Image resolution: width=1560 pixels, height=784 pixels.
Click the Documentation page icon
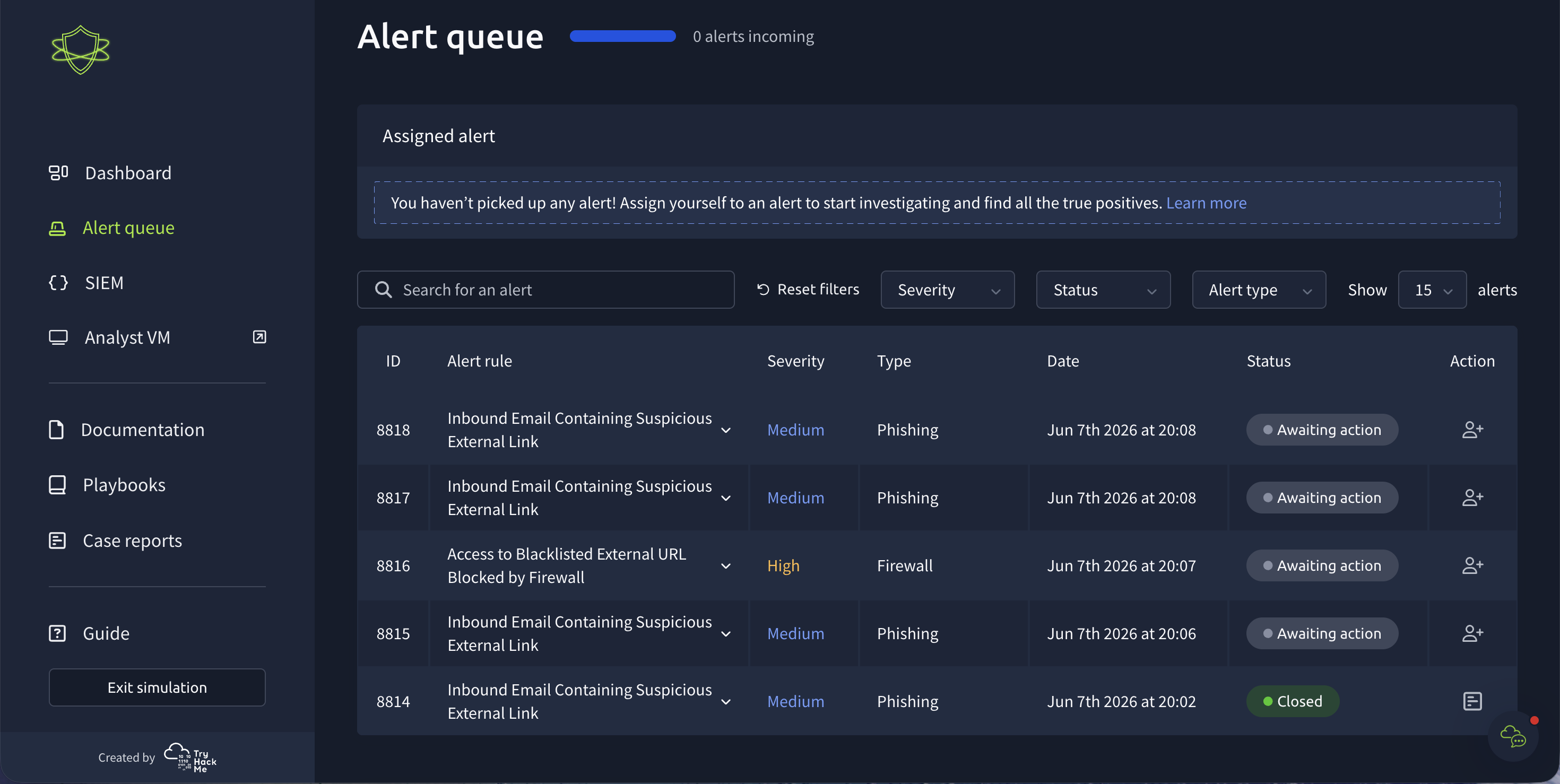click(x=56, y=430)
